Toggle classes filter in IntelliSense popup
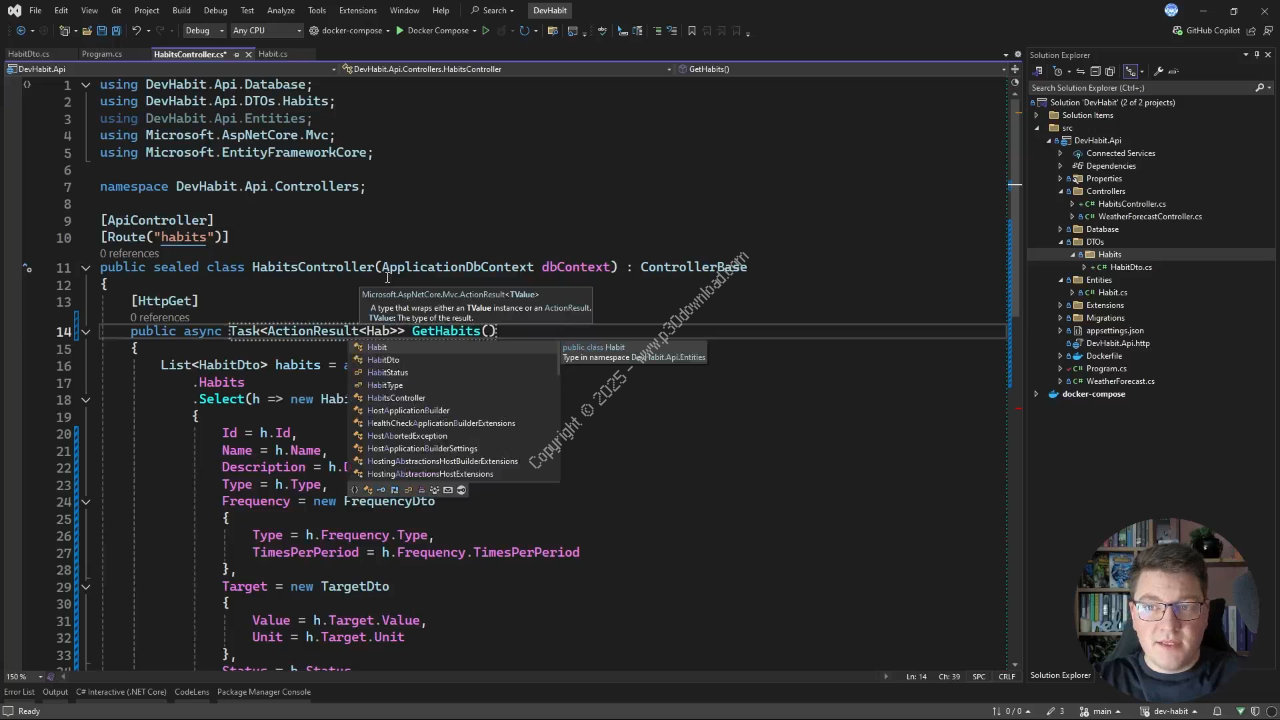Viewport: 1280px width, 720px height. 368,490
